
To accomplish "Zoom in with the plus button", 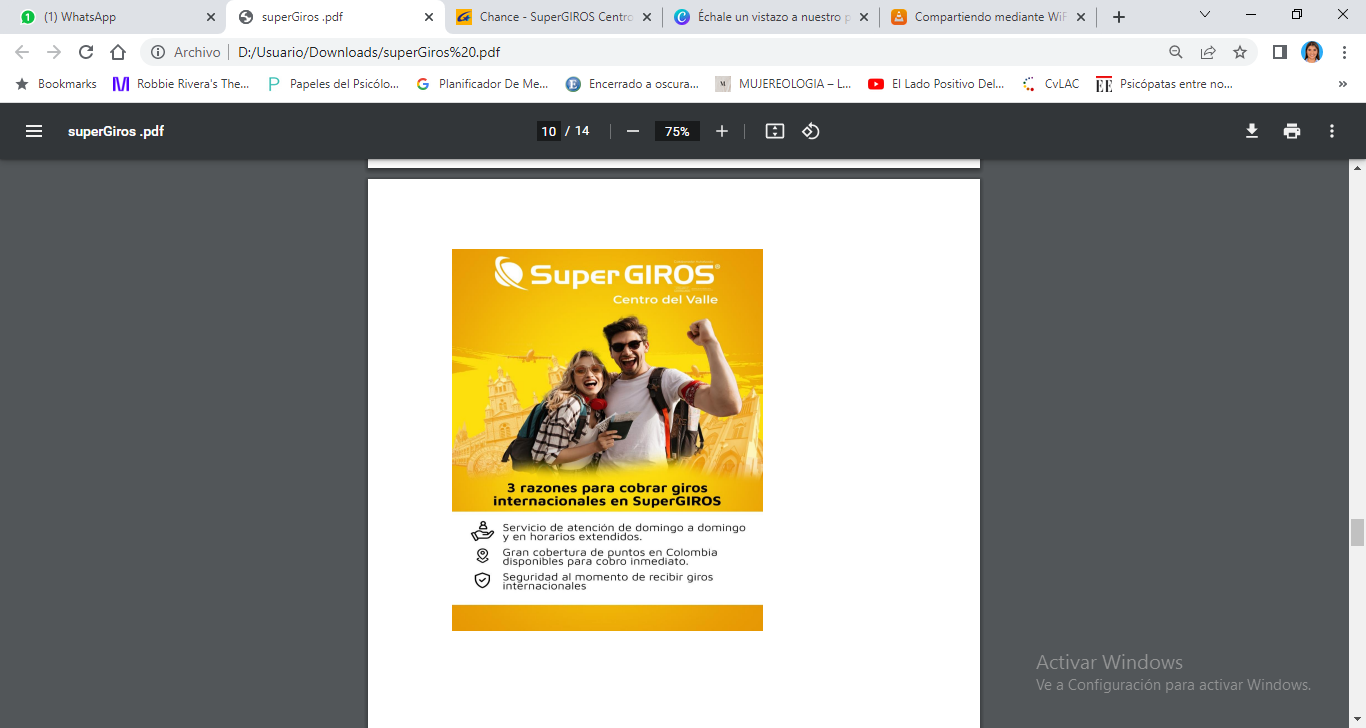I will pyautogui.click(x=722, y=131).
